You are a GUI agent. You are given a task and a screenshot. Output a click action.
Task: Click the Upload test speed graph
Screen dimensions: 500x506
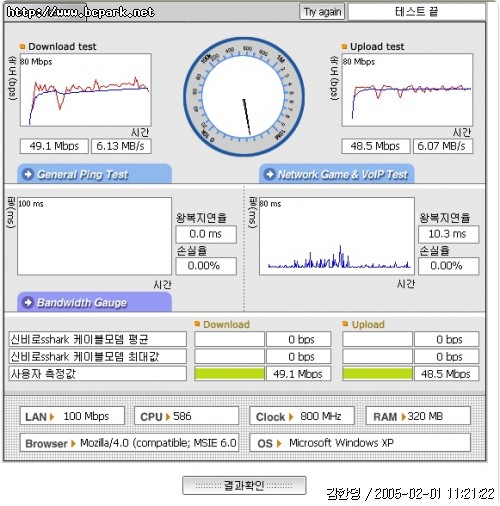pyautogui.click(x=407, y=90)
